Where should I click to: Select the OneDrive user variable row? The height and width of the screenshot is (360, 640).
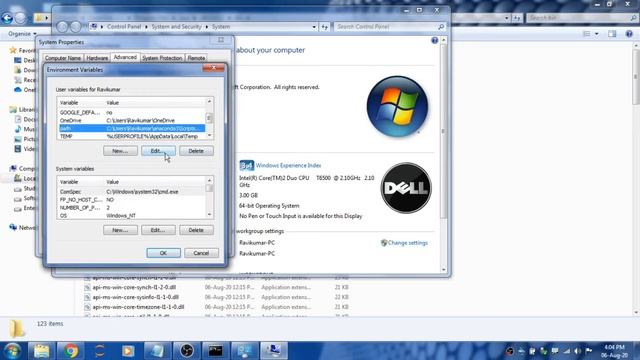click(x=132, y=120)
